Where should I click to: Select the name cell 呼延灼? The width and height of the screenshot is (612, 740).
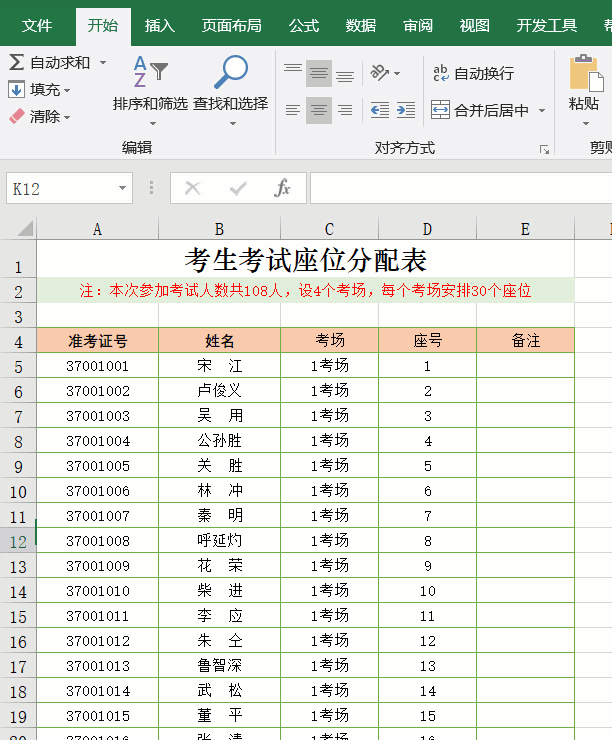tap(219, 541)
